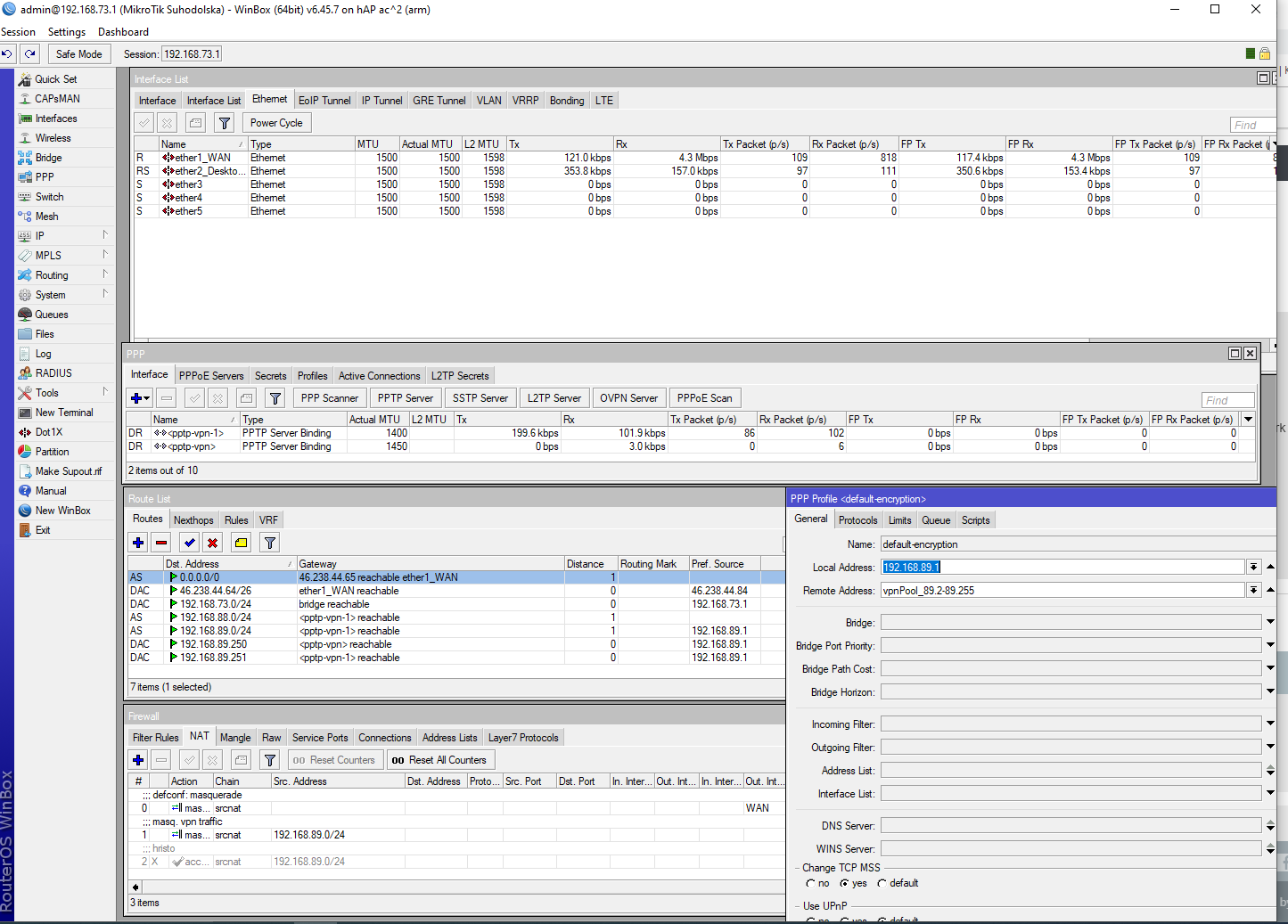Screen dimensions: 1288x924
Task: Expand the PPP add interface dropdown arrow
Action: 147,398
